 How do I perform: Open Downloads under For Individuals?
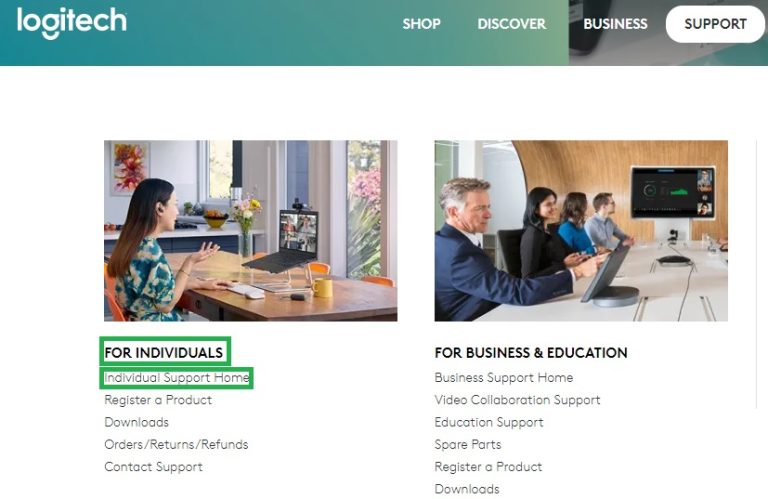137,422
